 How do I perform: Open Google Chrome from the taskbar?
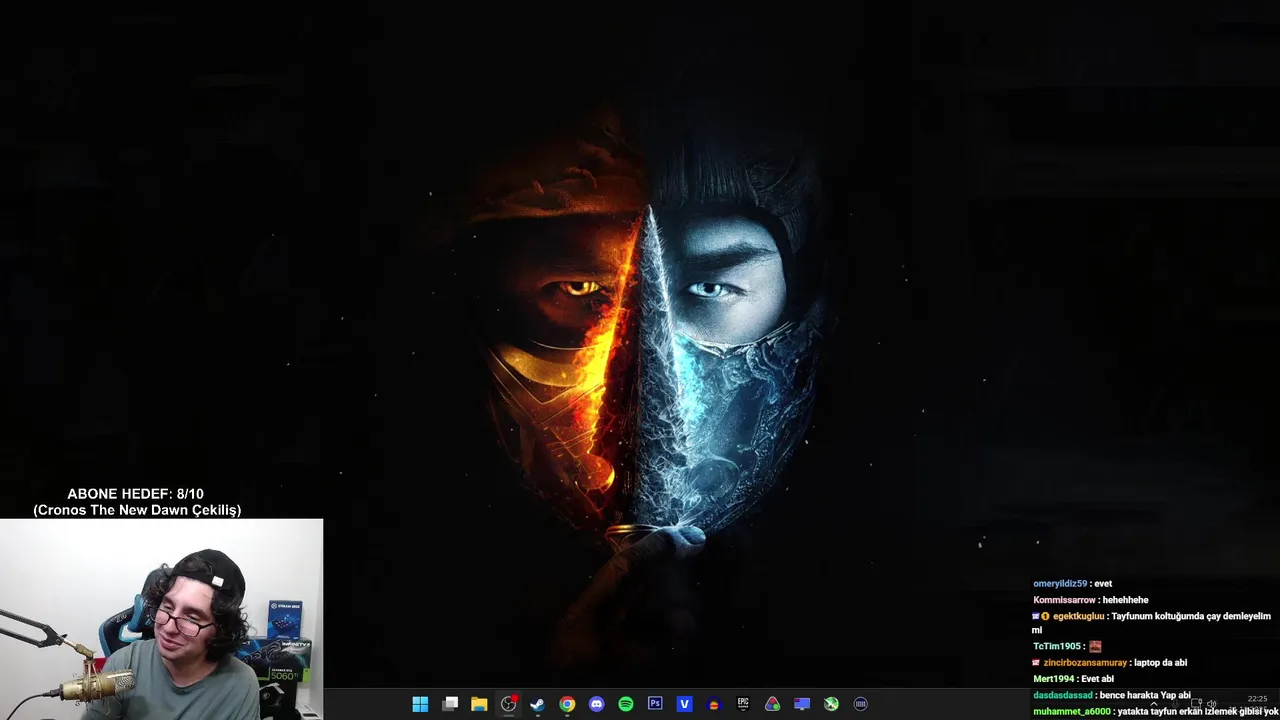(567, 704)
